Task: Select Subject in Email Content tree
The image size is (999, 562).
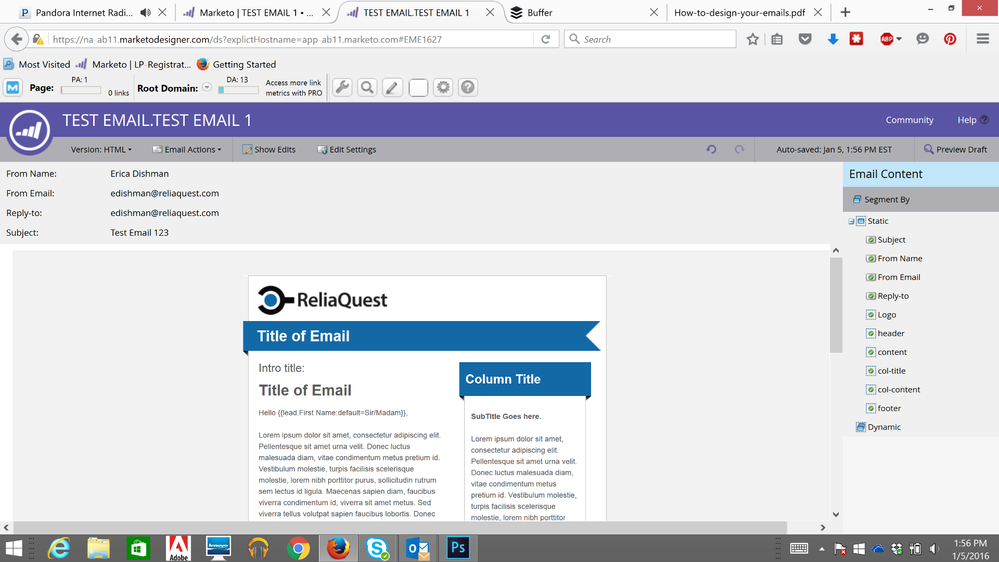Action: coord(891,240)
